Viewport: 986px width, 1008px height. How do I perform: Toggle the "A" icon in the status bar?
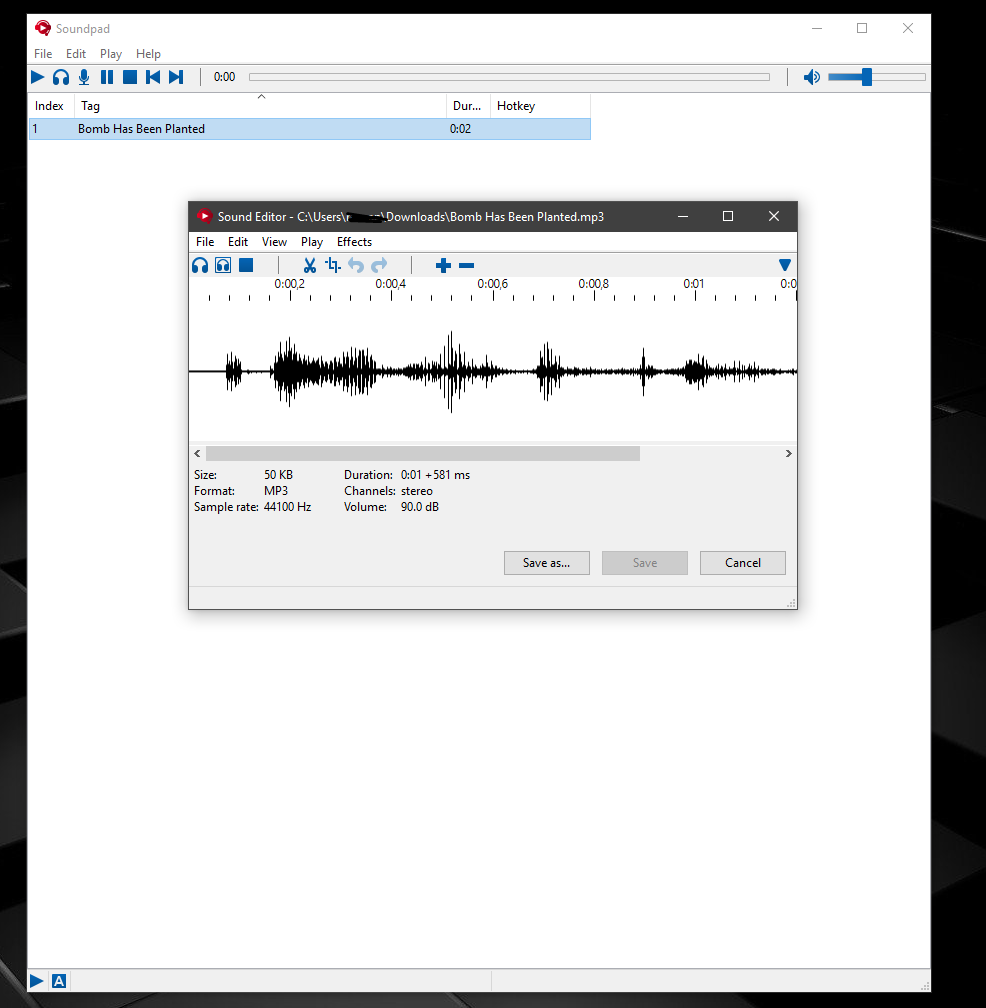click(x=59, y=981)
